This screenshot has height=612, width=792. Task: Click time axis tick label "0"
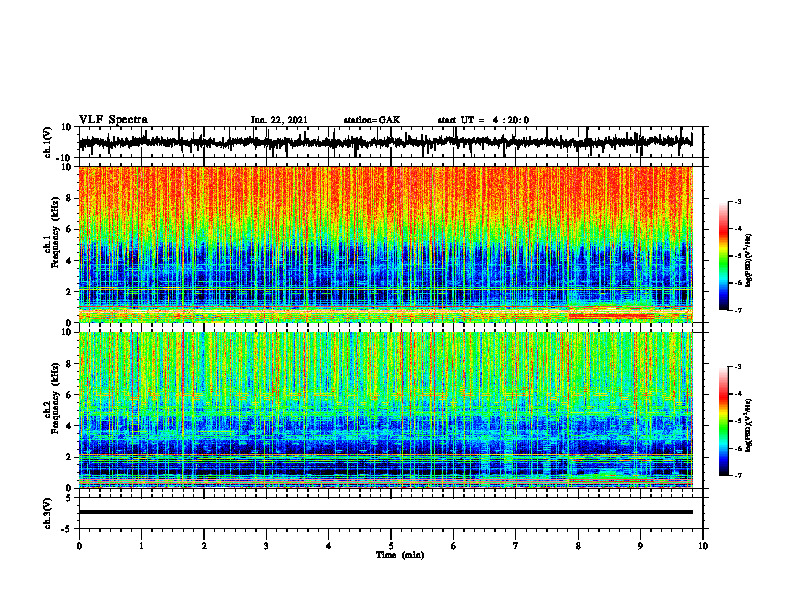[x=79, y=546]
